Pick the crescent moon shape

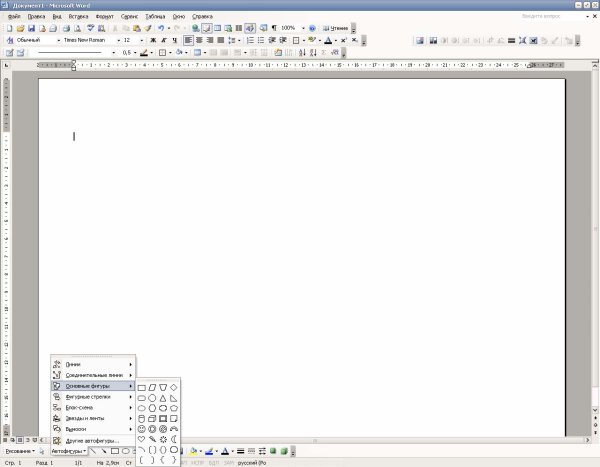pyautogui.click(x=174, y=440)
